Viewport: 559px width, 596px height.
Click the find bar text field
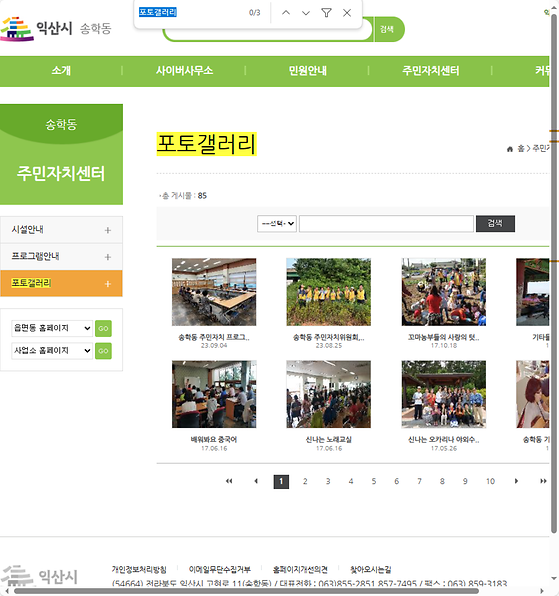pyautogui.click(x=190, y=13)
